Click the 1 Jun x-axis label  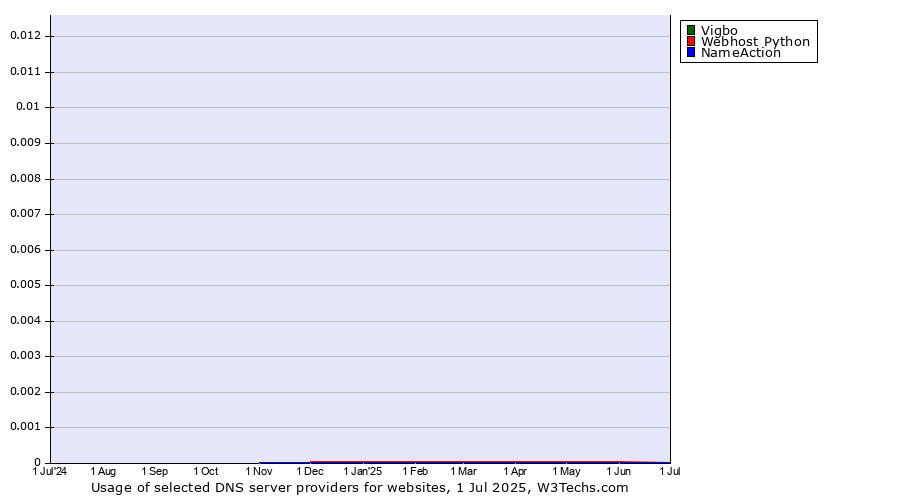pos(619,471)
